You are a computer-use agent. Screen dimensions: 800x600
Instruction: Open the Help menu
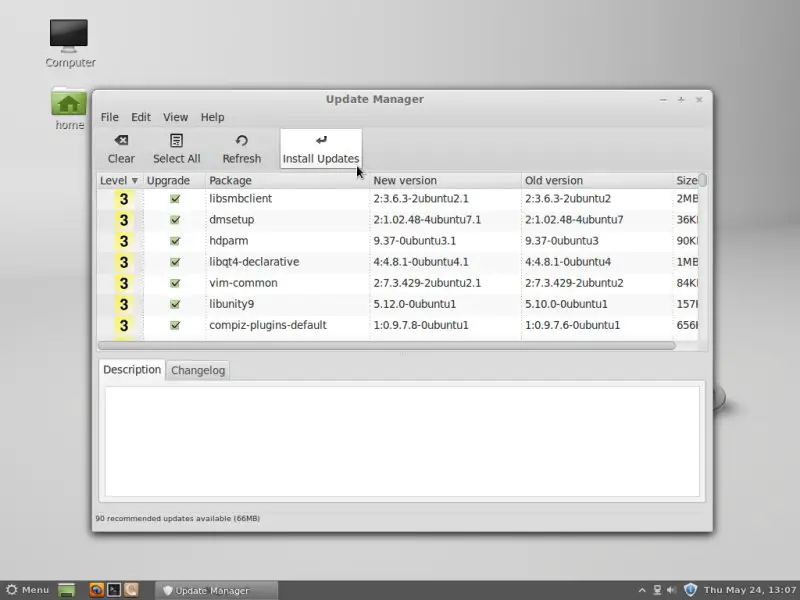click(x=212, y=117)
